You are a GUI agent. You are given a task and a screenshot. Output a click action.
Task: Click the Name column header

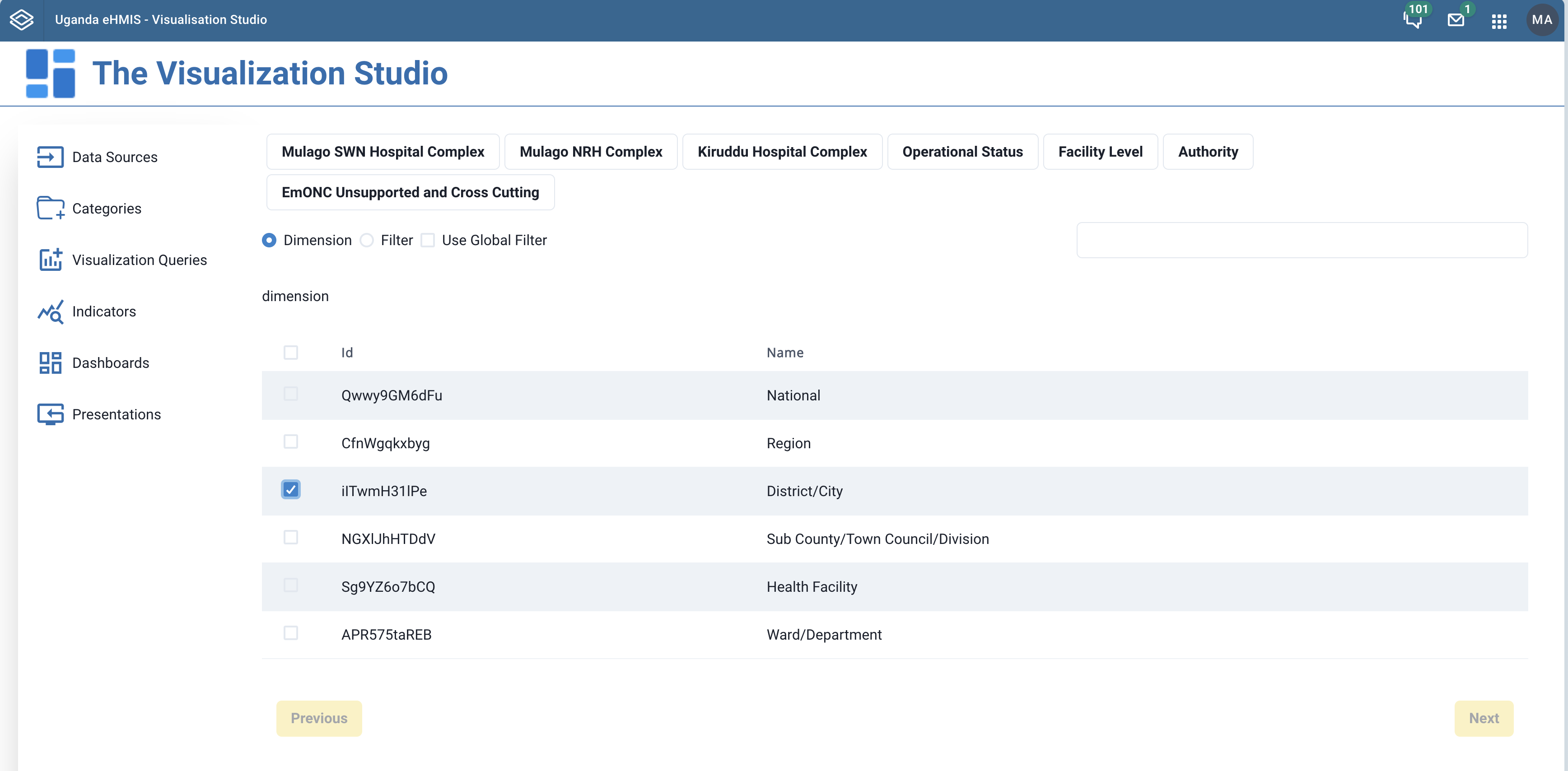tap(785, 353)
